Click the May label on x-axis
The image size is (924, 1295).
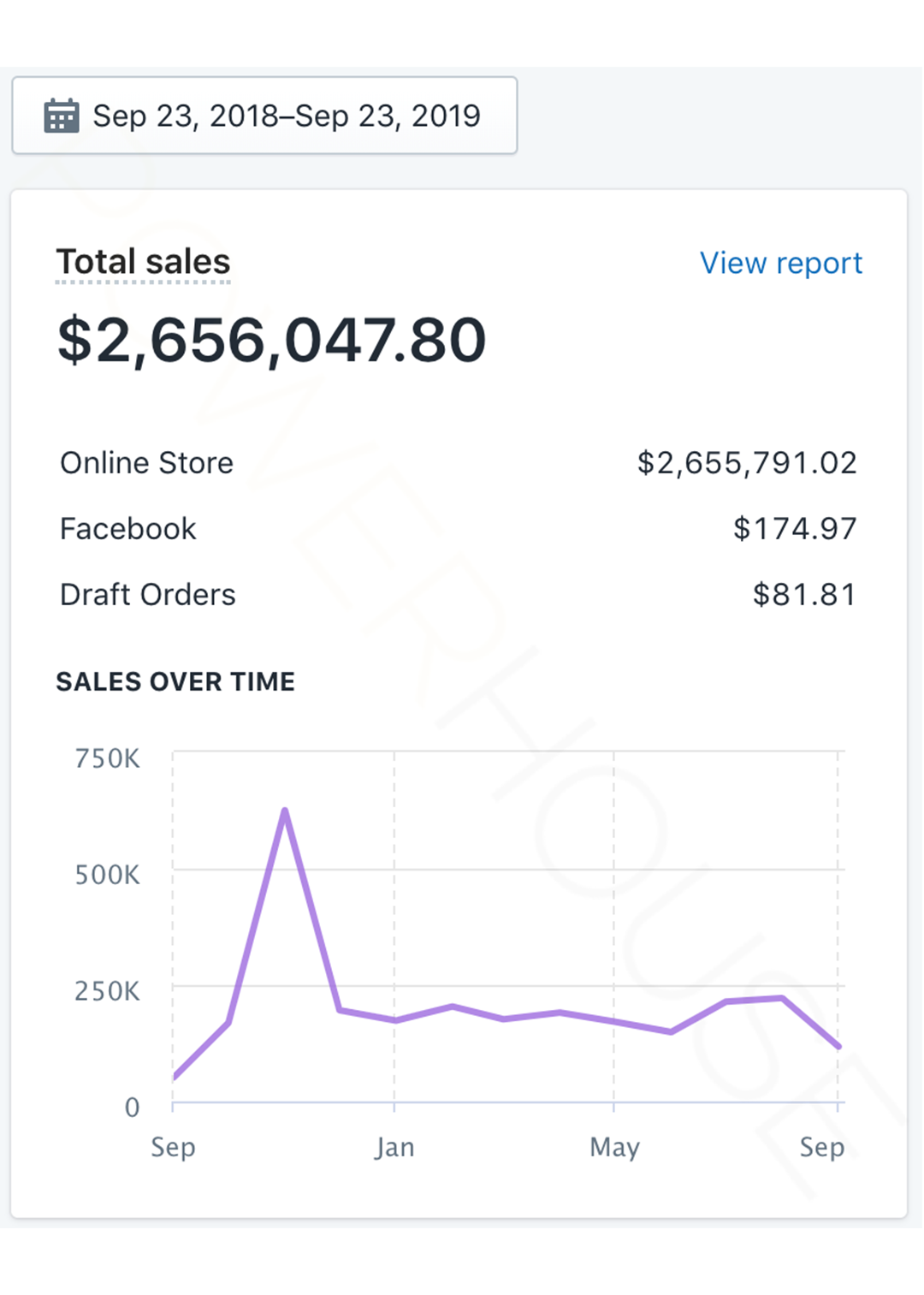click(614, 1147)
